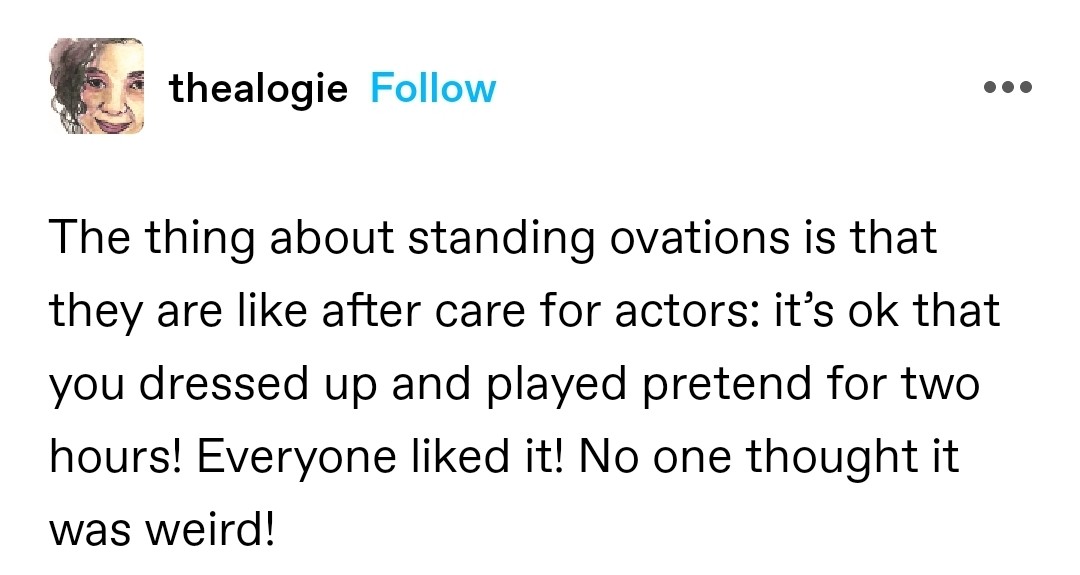Click the phrase "it's ok that"
The image size is (1080, 575).
click(884, 313)
